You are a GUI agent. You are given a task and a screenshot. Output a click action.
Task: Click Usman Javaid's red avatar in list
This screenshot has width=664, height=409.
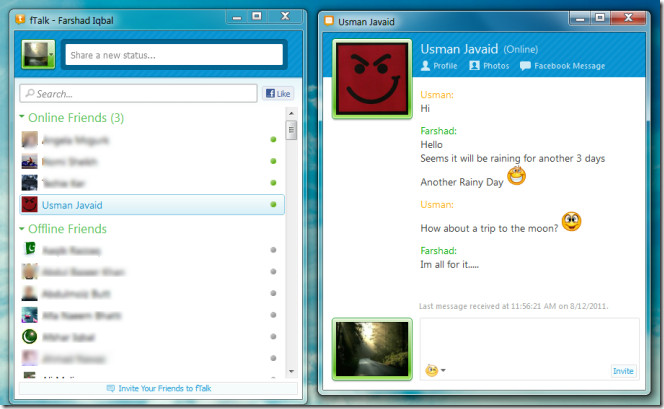(x=30, y=204)
